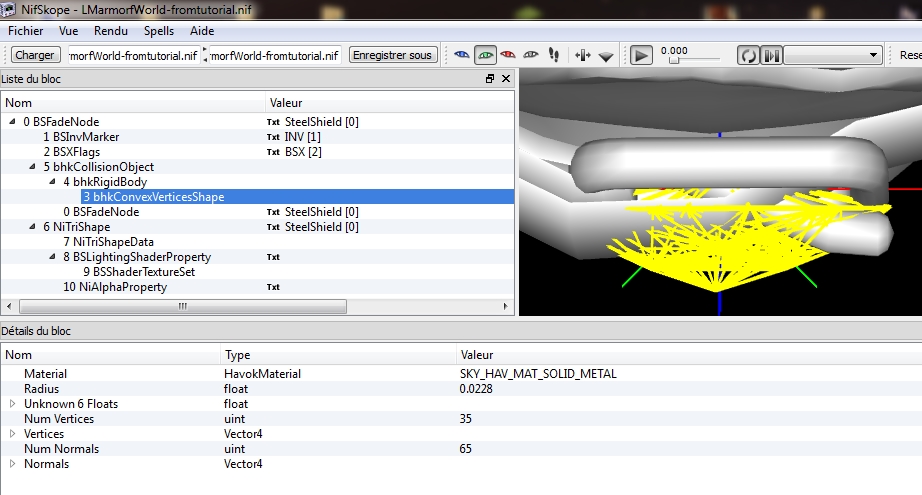Image resolution: width=922 pixels, height=495 pixels.
Task: Toggle the green eye front view
Action: (485, 55)
